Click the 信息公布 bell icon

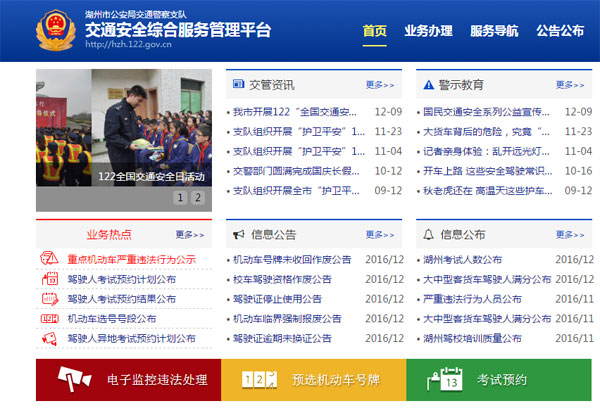pyautogui.click(x=429, y=234)
